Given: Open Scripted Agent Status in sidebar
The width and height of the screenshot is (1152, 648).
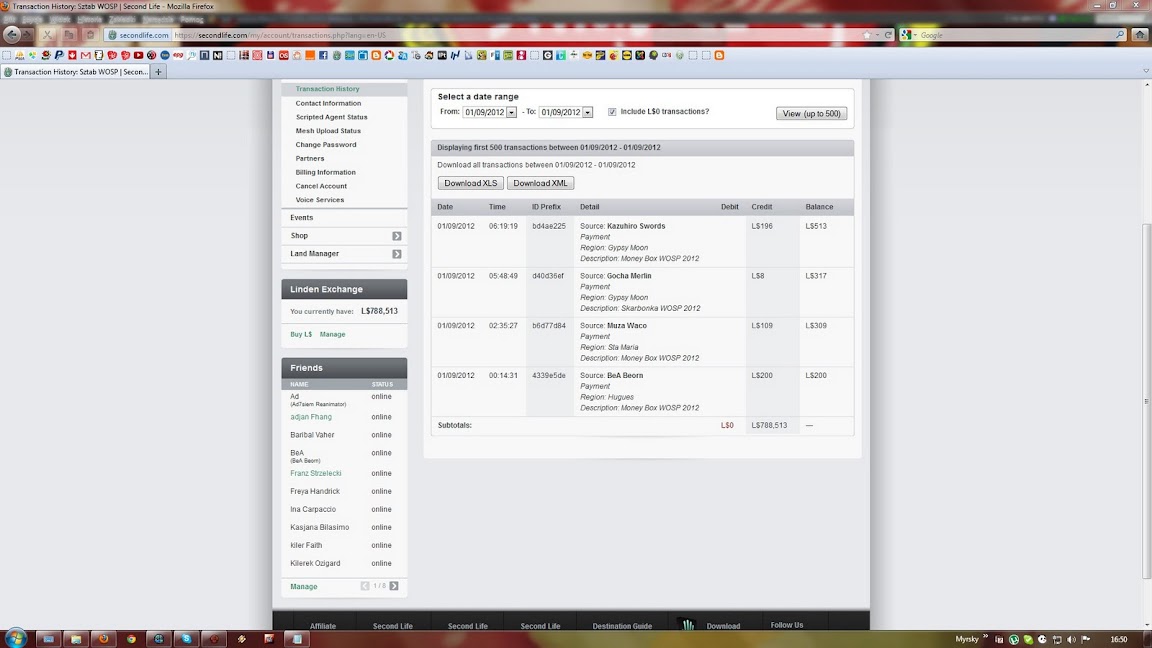Looking at the screenshot, I should point(331,117).
